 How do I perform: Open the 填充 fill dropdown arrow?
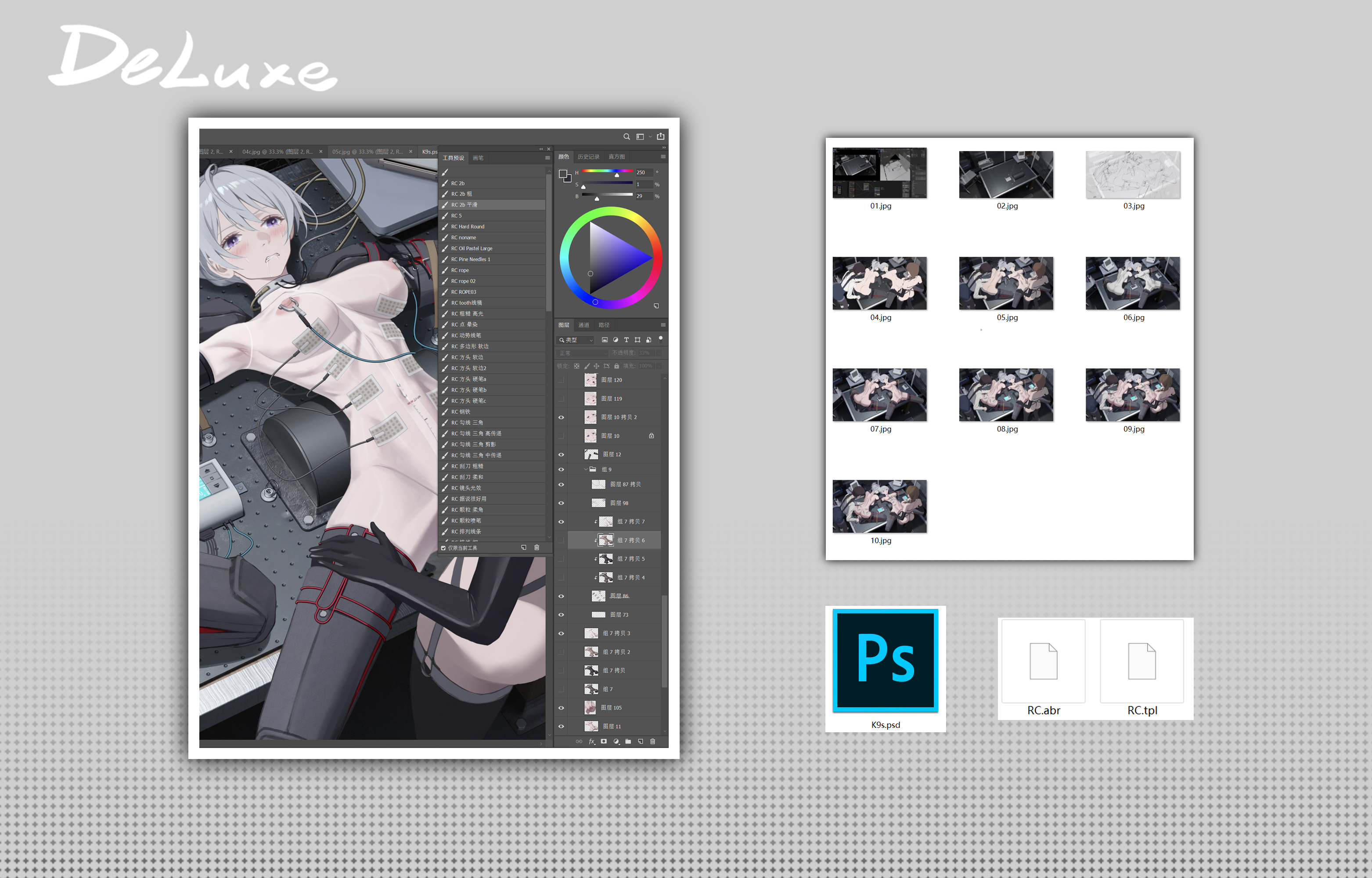(660, 366)
